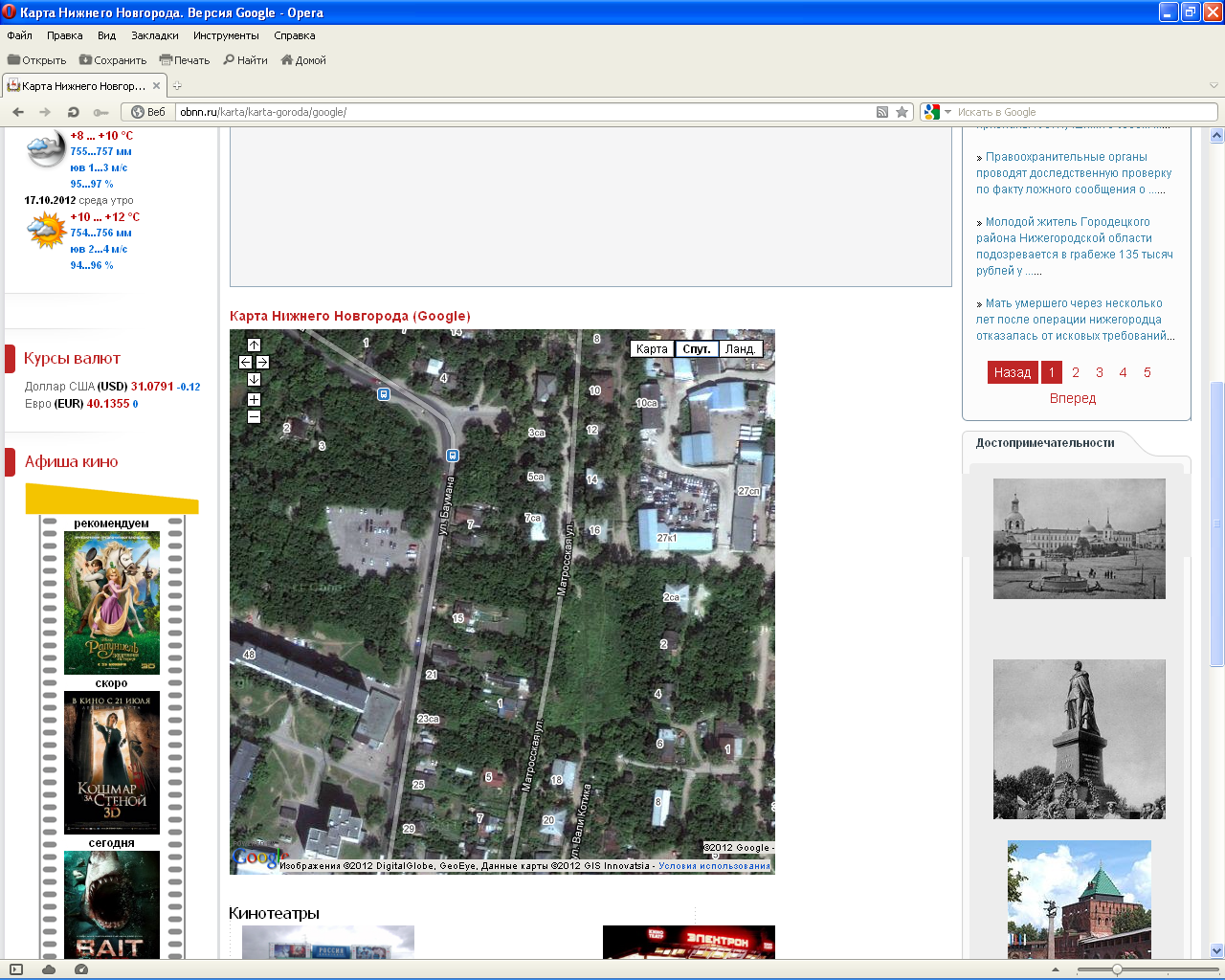Click the Вперед pagination link
1225x980 pixels.
[1072, 398]
